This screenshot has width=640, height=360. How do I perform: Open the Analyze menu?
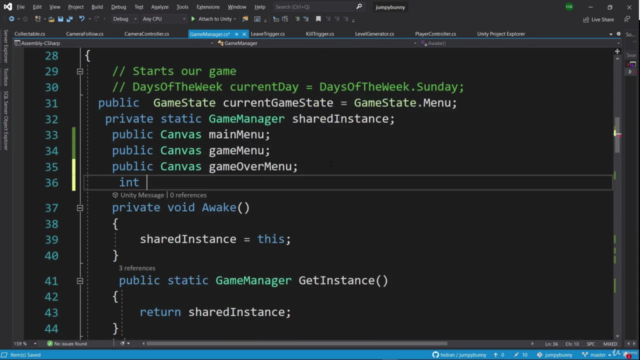point(160,7)
